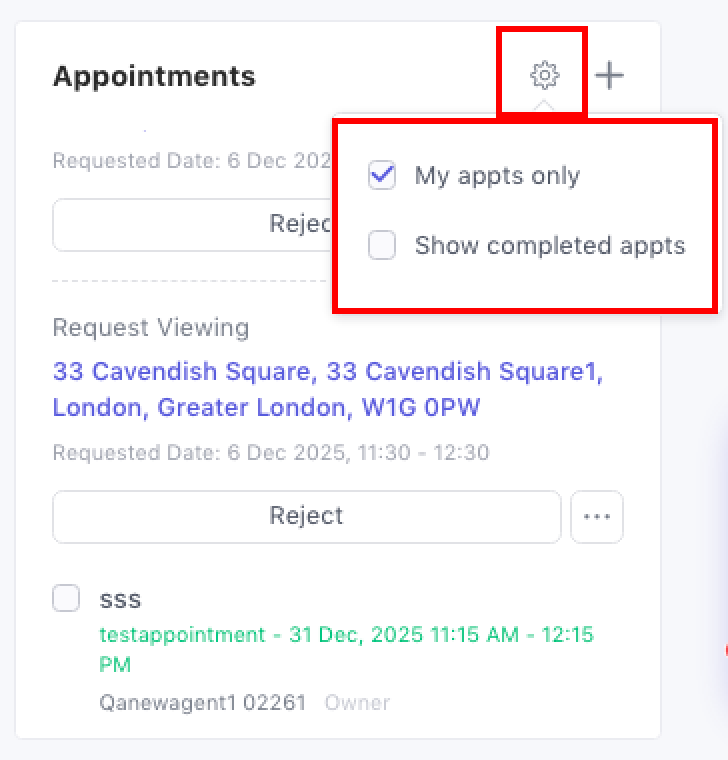The width and height of the screenshot is (728, 760).
Task: Click the cut-off Requested Date text at top
Action: coord(191,160)
